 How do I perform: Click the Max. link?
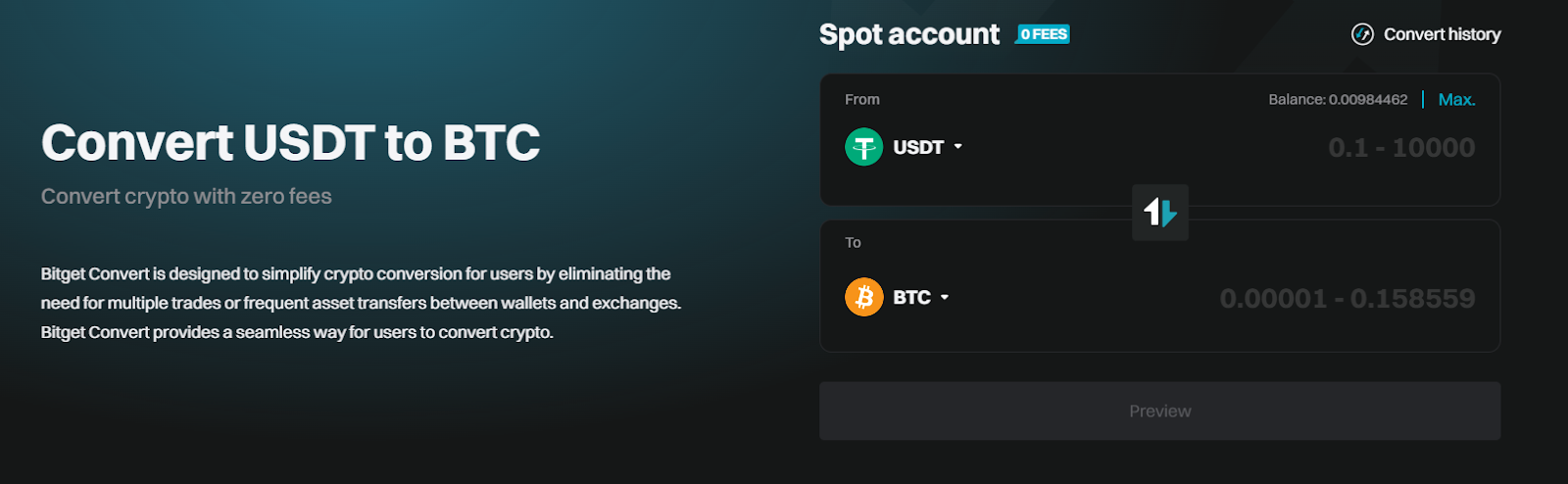coord(1456,100)
